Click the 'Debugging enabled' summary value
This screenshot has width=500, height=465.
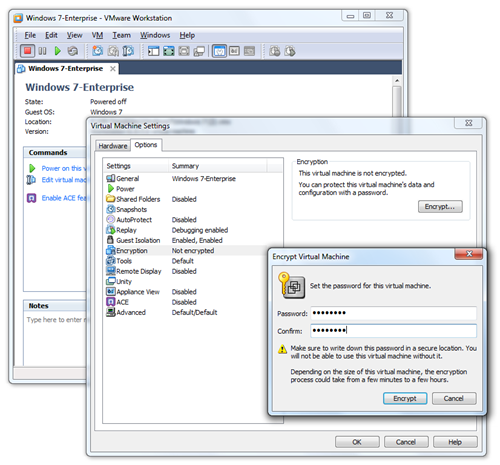point(200,230)
